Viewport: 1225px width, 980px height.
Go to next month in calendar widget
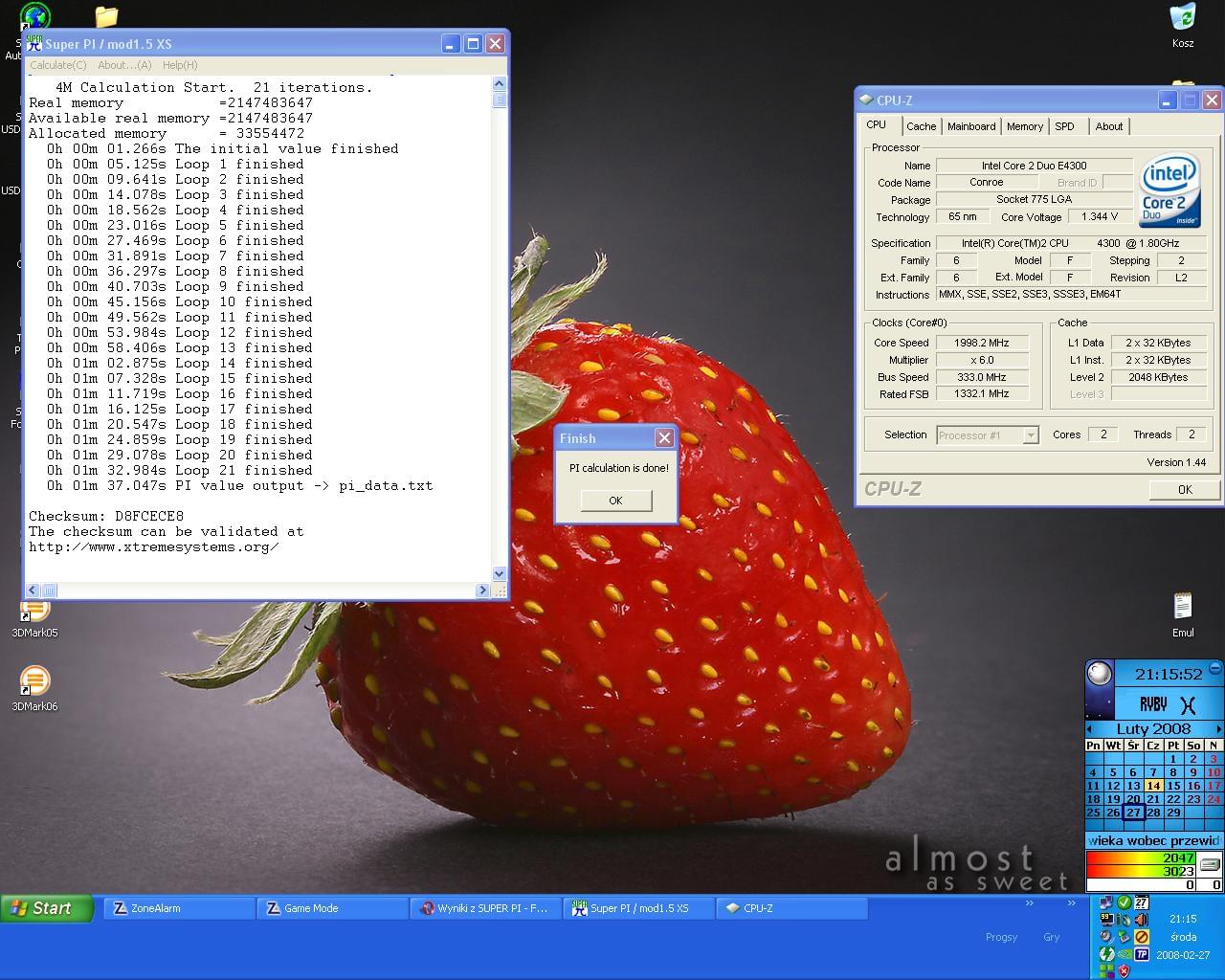[x=1218, y=729]
